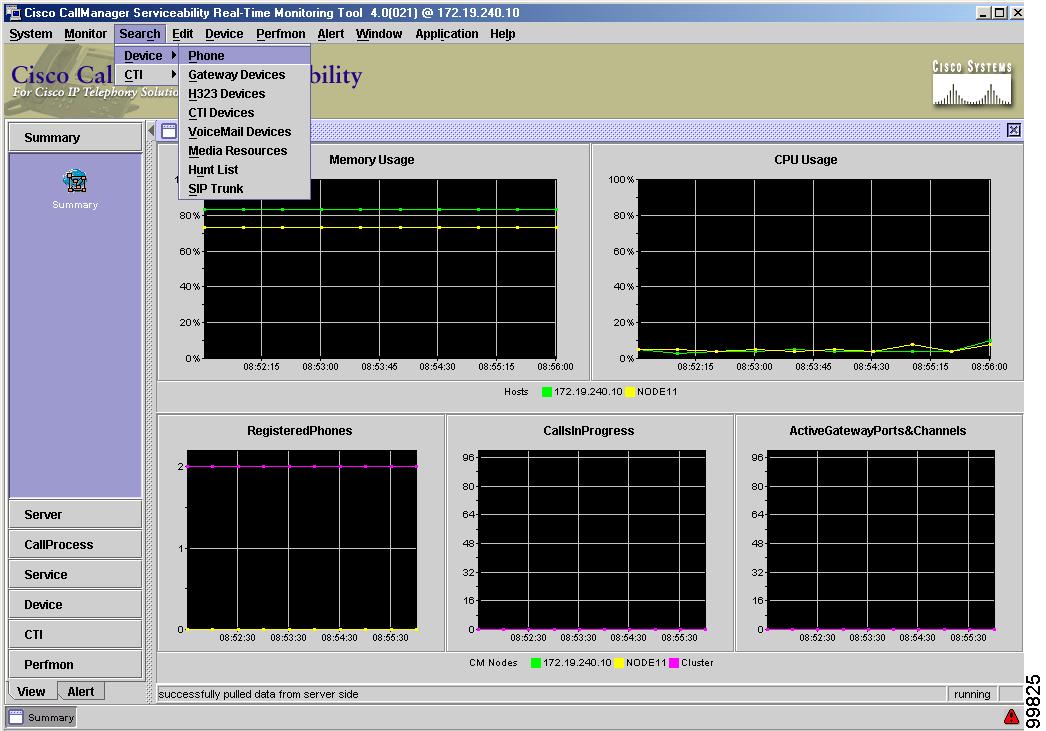Open the System menu

tap(31, 34)
